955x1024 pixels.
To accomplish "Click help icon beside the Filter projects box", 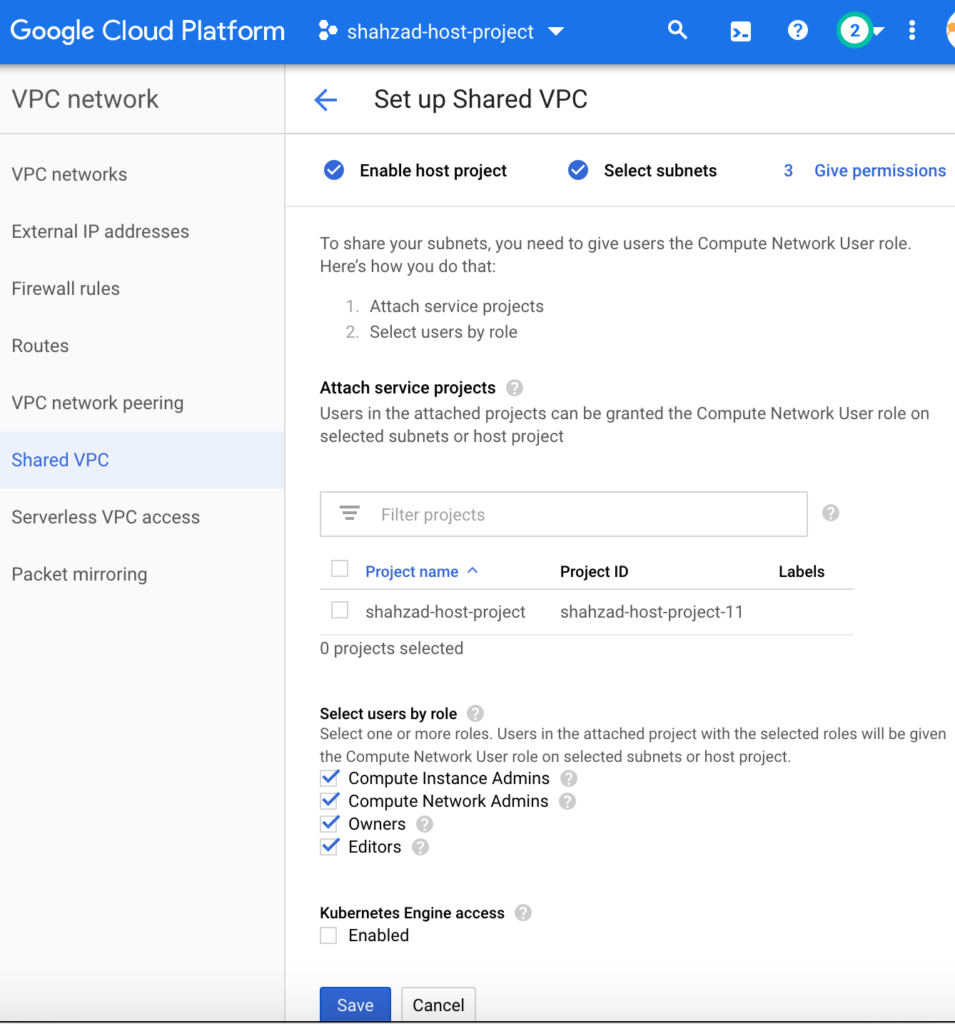I will pos(830,513).
